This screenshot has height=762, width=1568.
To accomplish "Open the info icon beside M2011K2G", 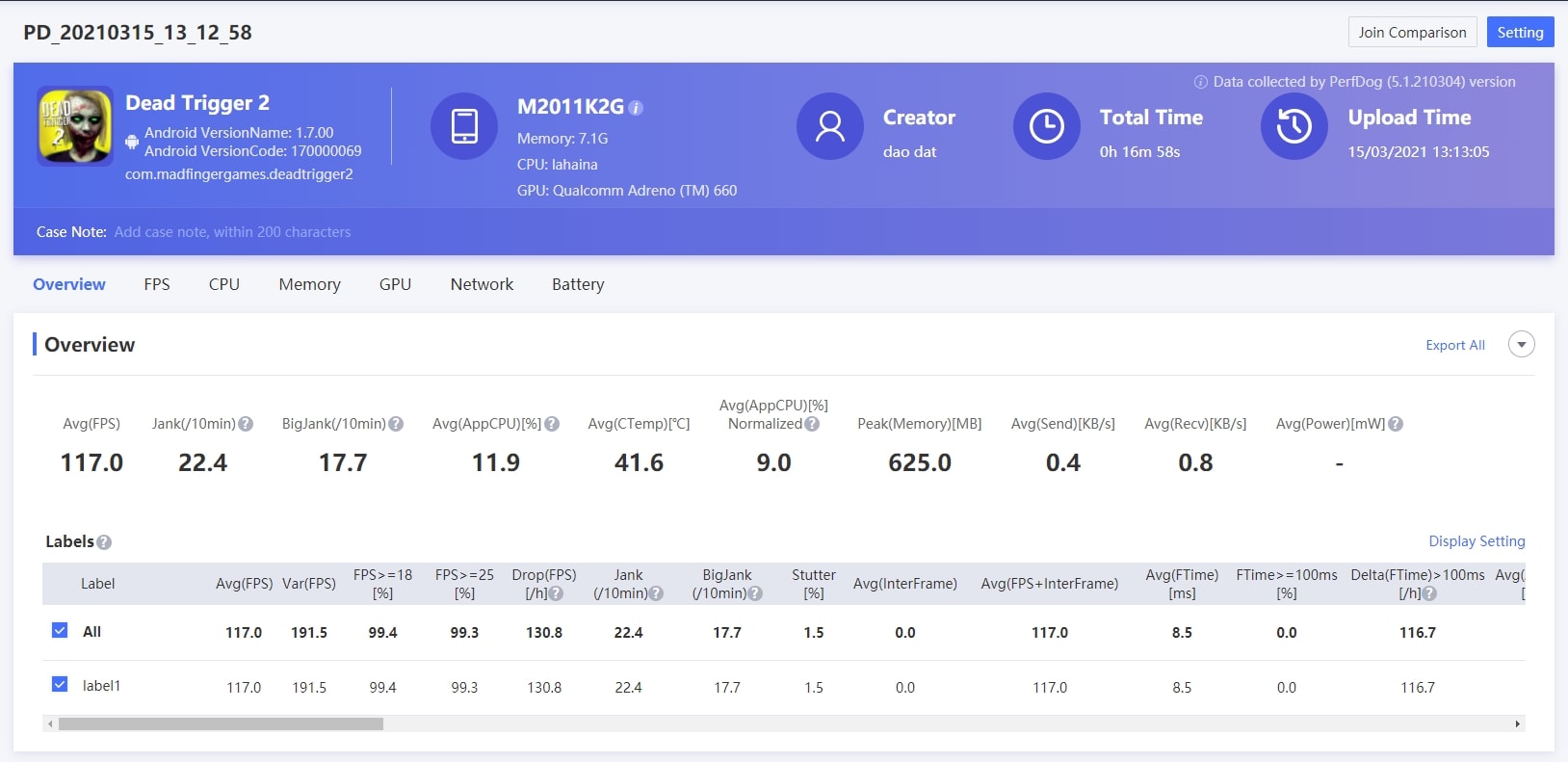I will click(x=636, y=108).
